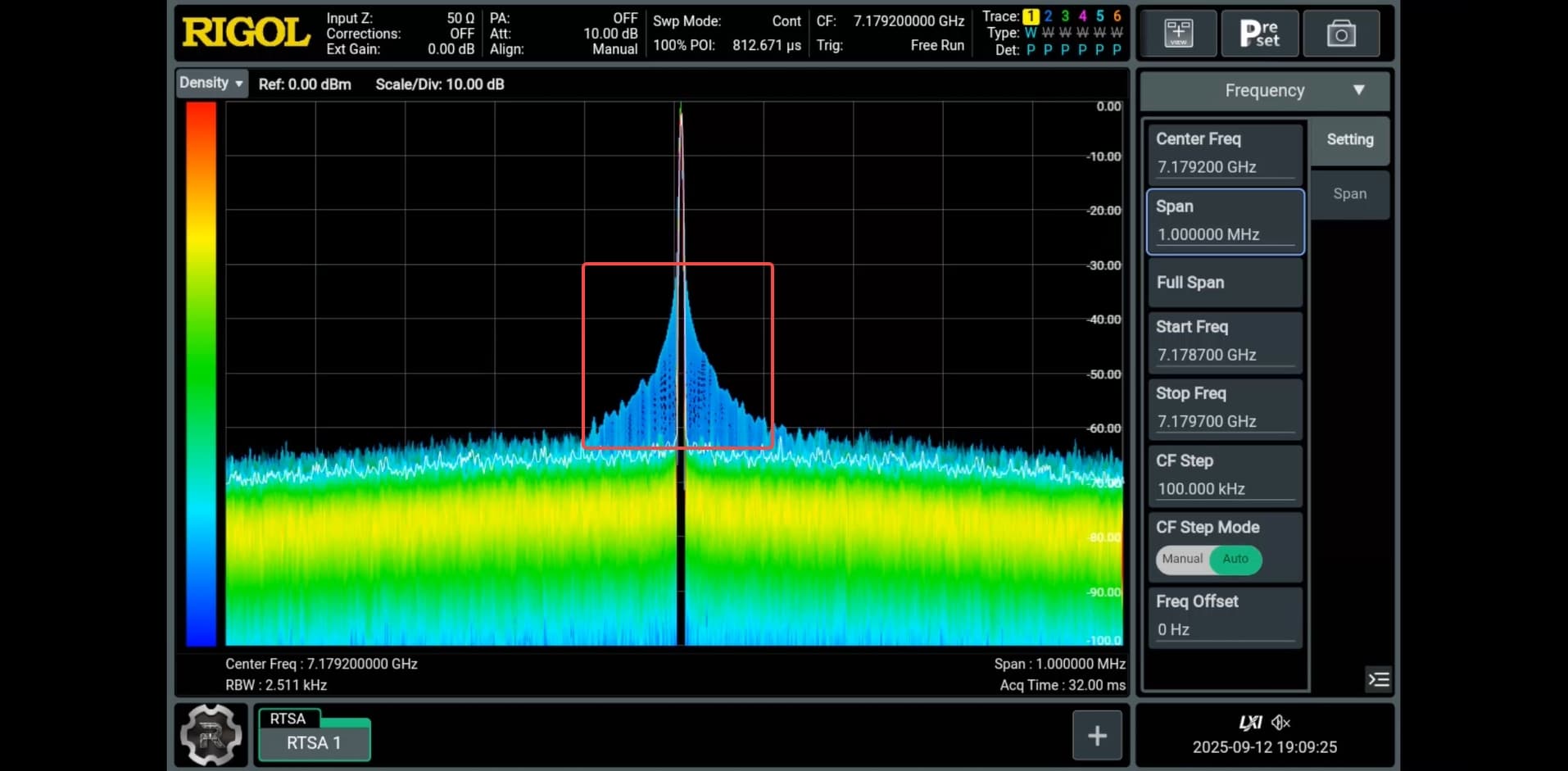Set CF Step Mode to Auto
The height and width of the screenshot is (771, 1568).
point(1235,559)
